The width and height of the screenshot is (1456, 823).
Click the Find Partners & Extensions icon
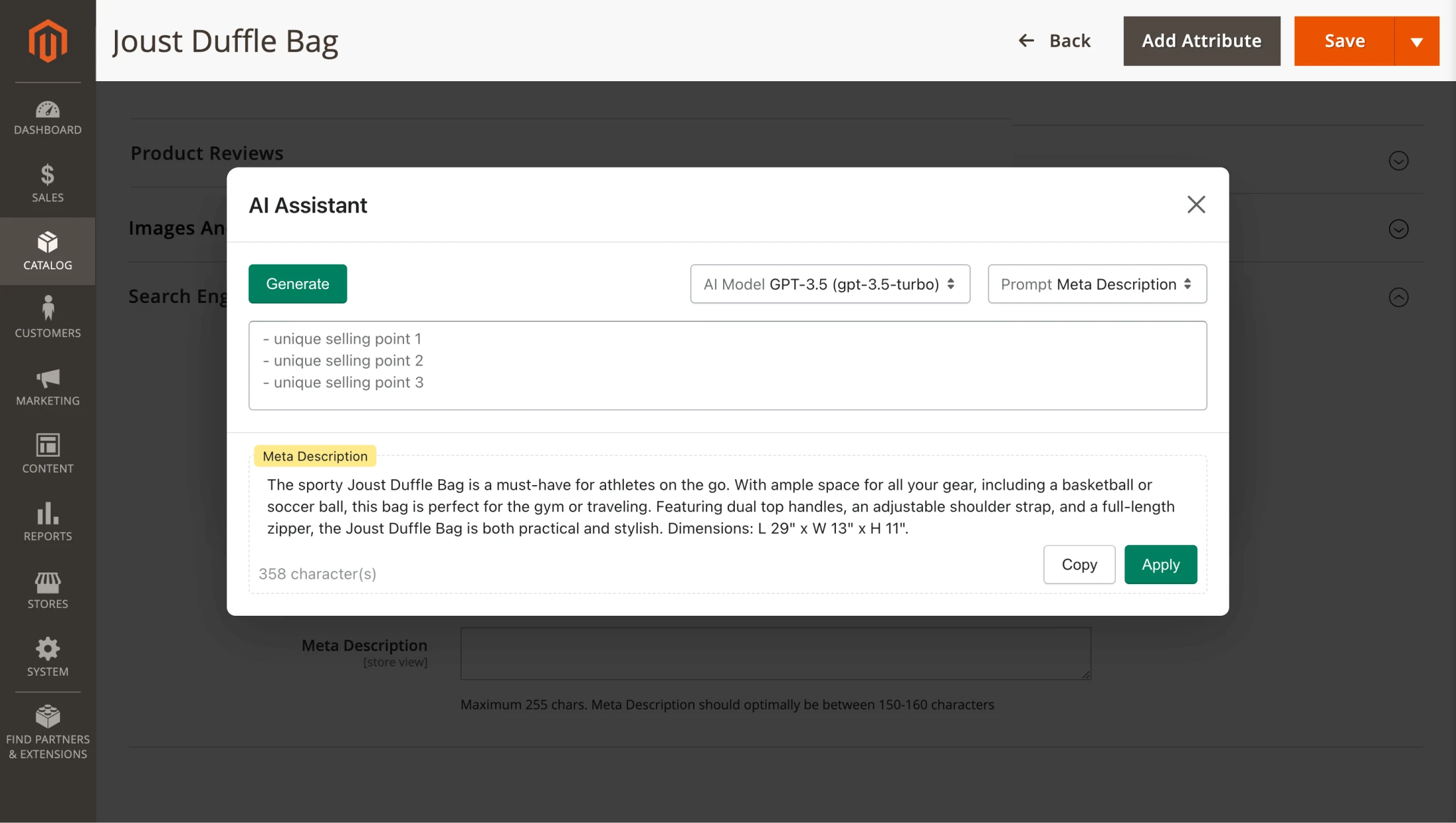coord(47,717)
